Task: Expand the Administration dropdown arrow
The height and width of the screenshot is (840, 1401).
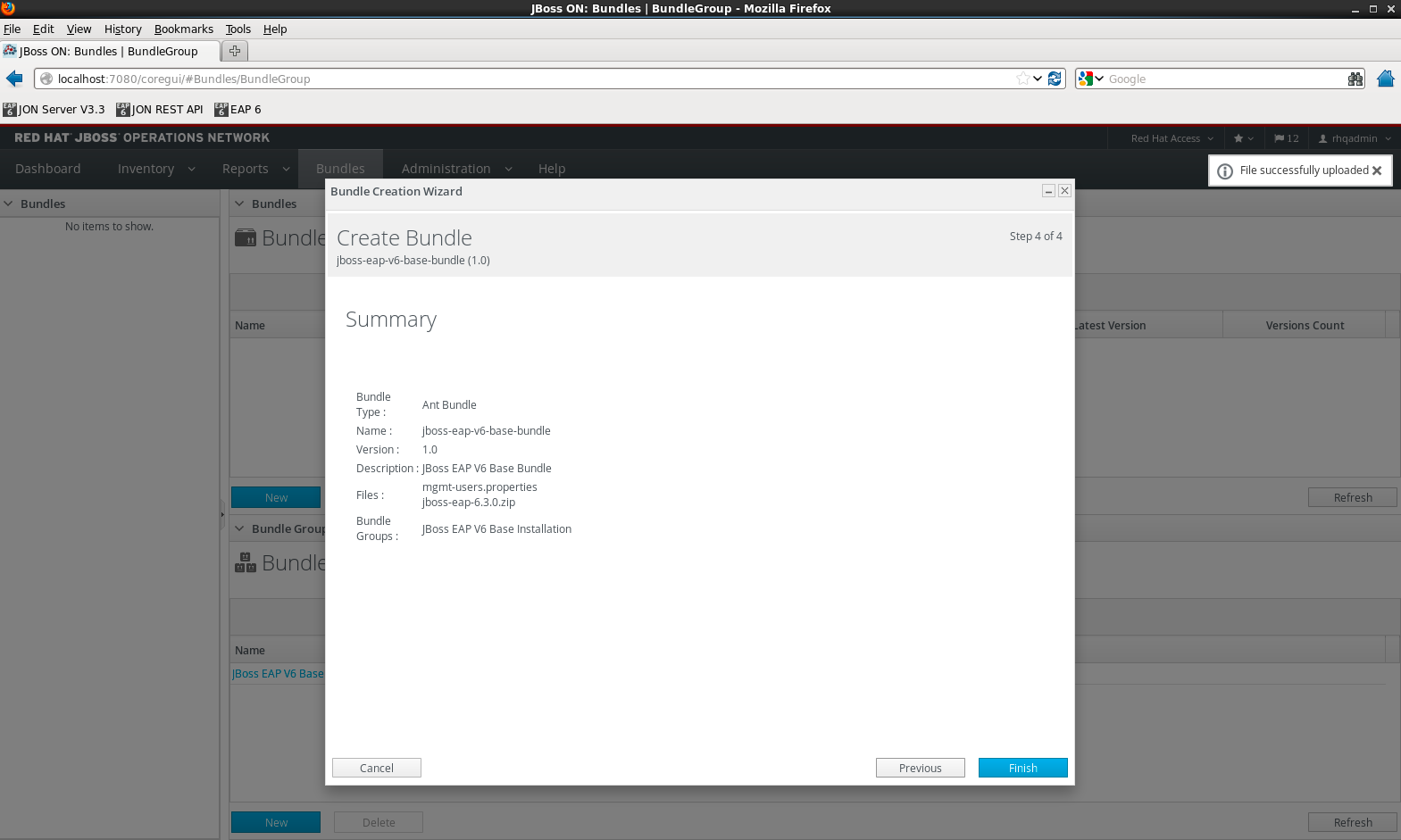Action: (508, 169)
